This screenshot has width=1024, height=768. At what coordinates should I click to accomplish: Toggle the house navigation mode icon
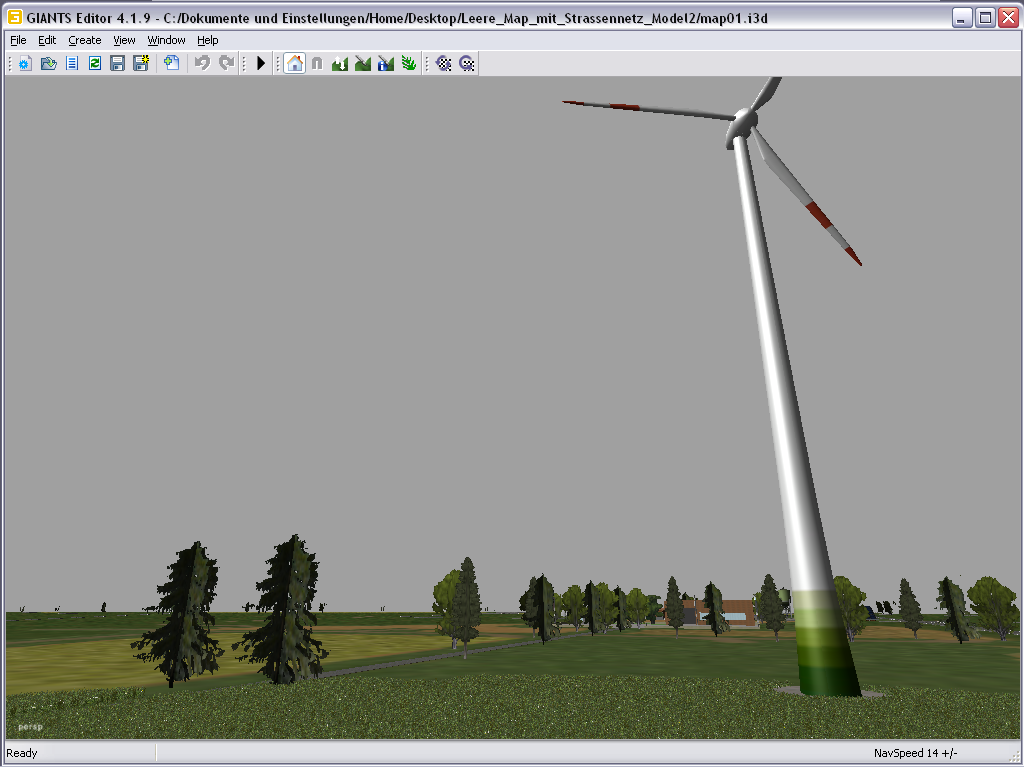click(295, 63)
